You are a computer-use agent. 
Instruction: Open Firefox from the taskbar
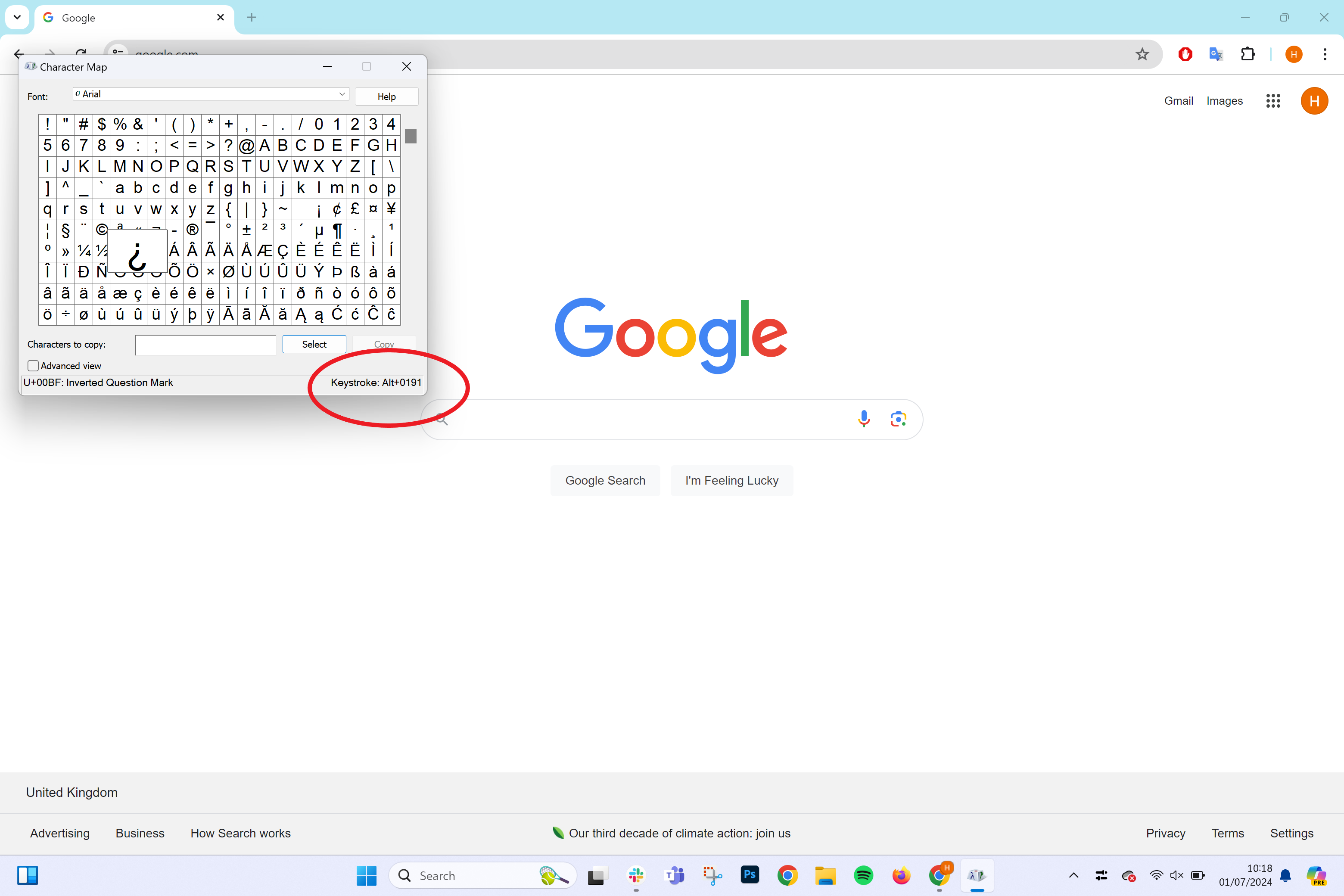[901, 875]
